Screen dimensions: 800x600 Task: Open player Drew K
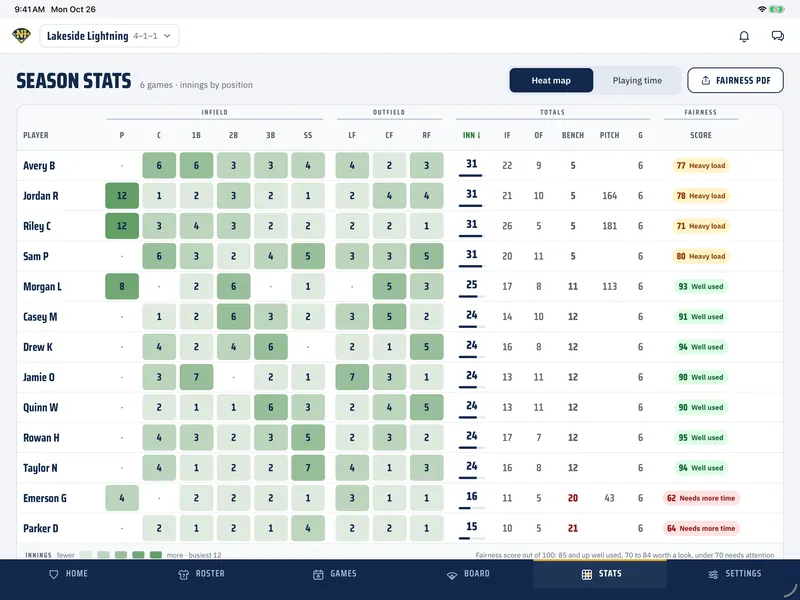pos(38,347)
